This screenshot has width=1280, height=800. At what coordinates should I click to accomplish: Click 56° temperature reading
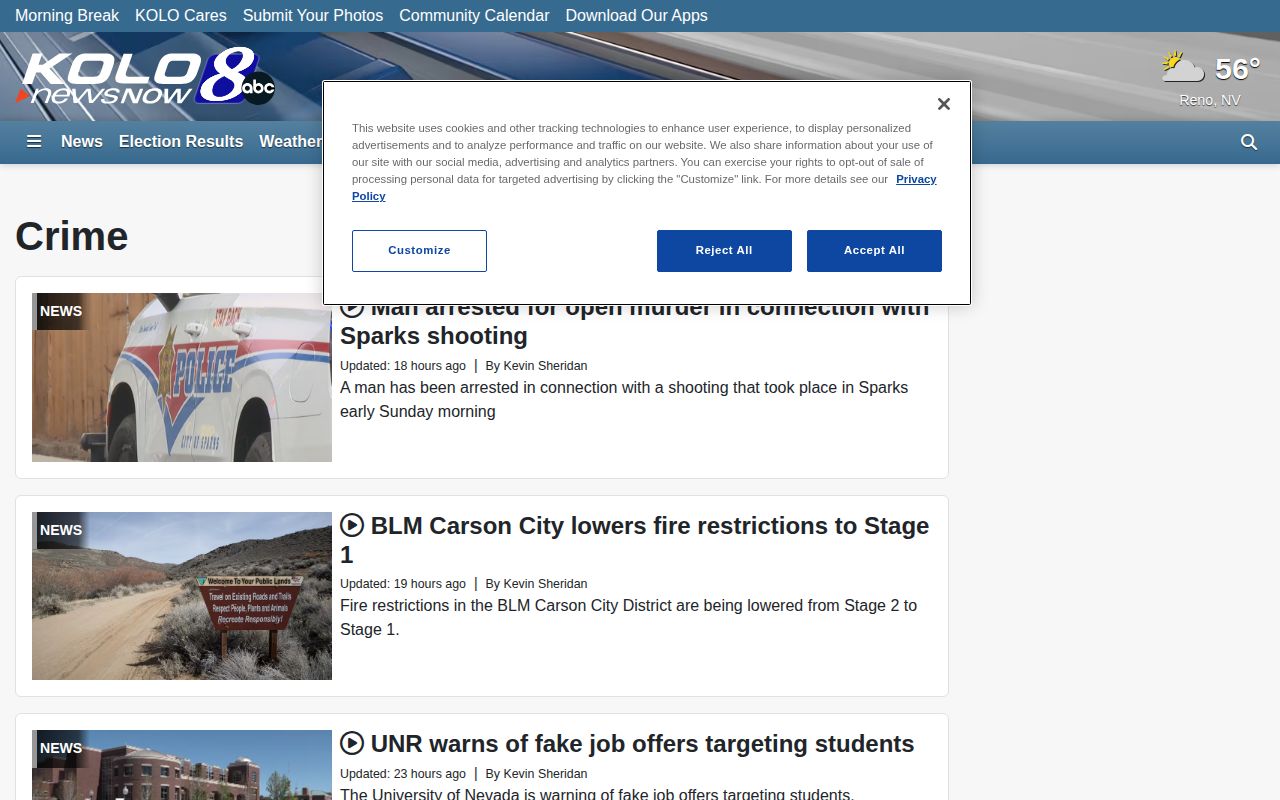[x=1237, y=69]
